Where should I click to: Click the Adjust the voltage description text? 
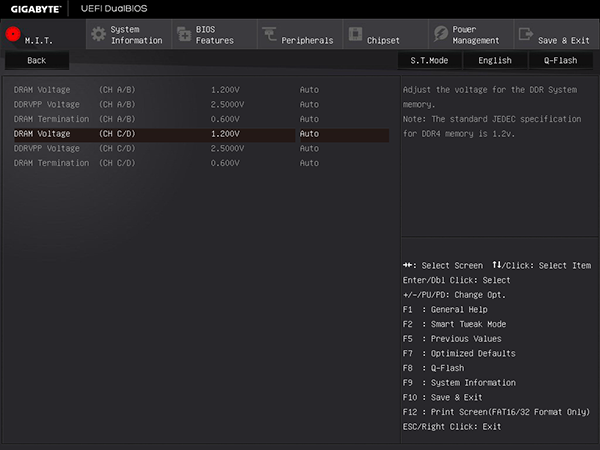[492, 112]
